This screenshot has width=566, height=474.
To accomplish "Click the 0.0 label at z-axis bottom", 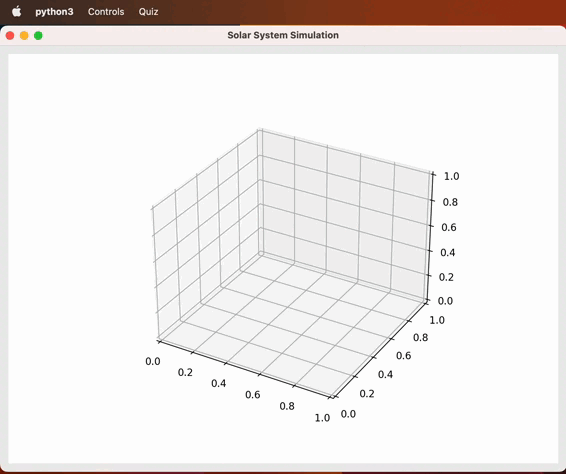I will point(445,301).
